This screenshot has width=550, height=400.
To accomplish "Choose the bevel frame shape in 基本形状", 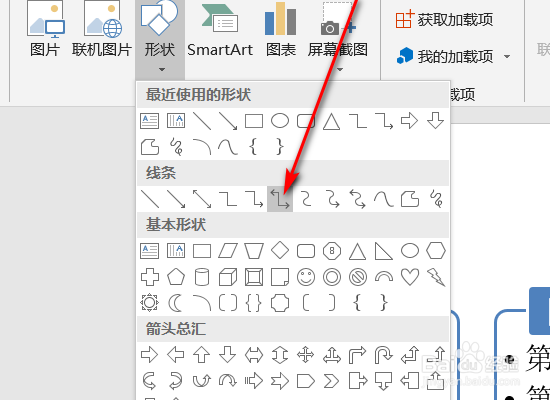I will (254, 277).
